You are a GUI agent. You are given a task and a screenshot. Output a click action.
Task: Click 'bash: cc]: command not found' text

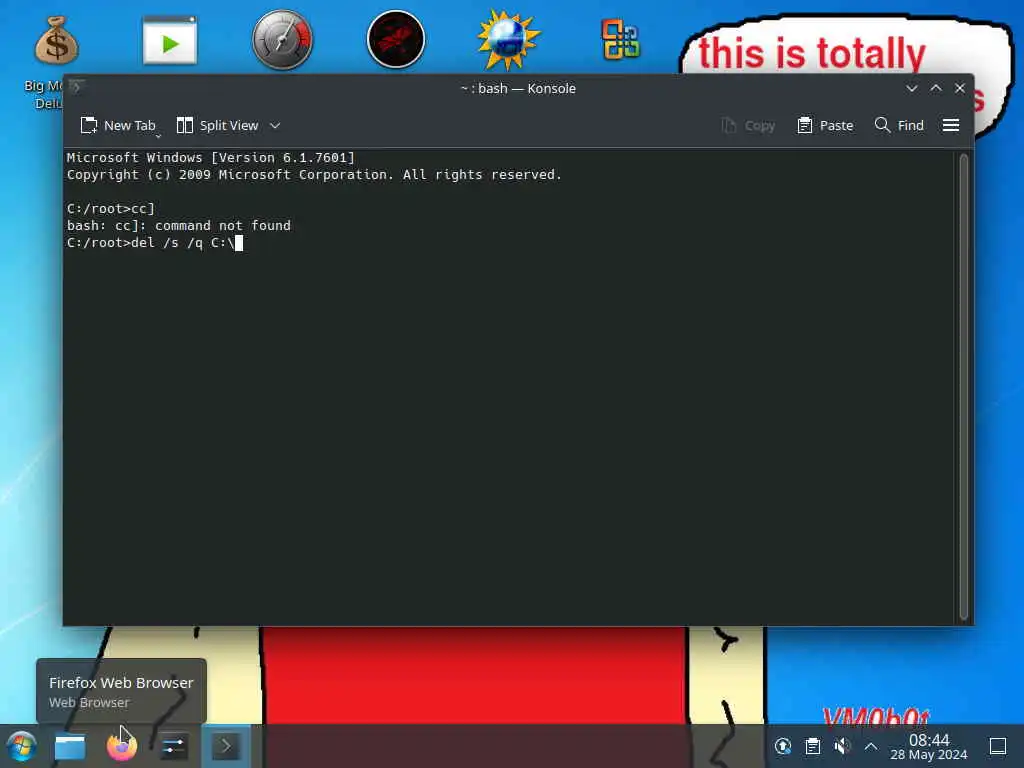pyautogui.click(x=178, y=226)
